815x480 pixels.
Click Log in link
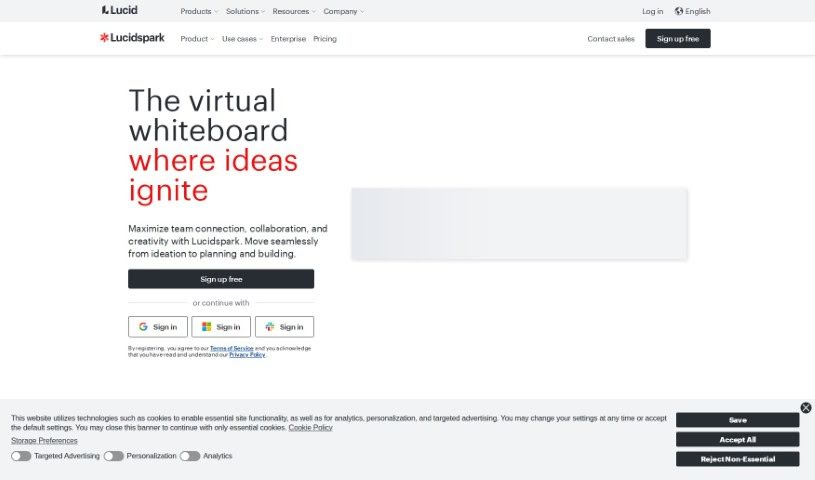click(652, 11)
